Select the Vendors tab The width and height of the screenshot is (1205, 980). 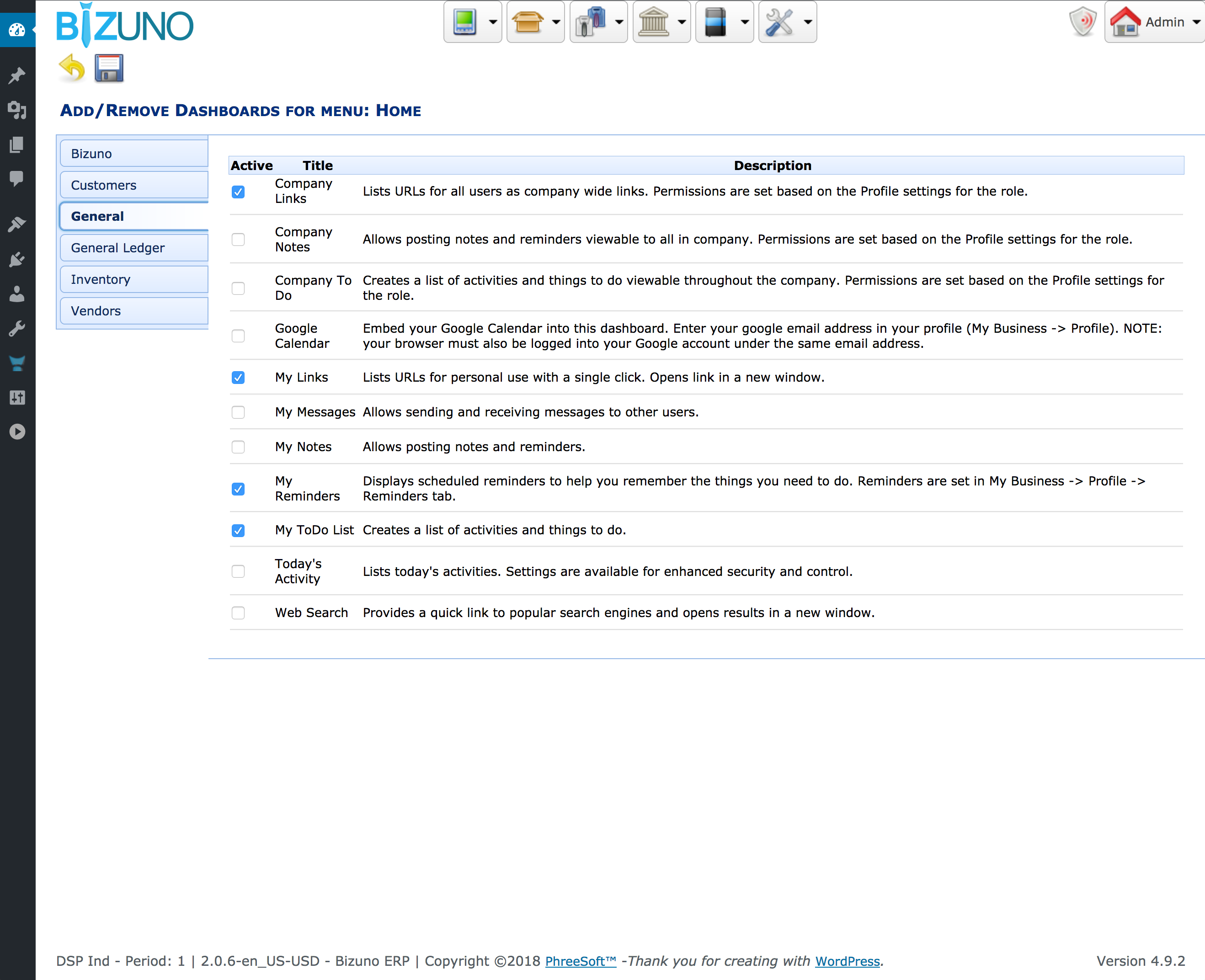click(x=96, y=311)
